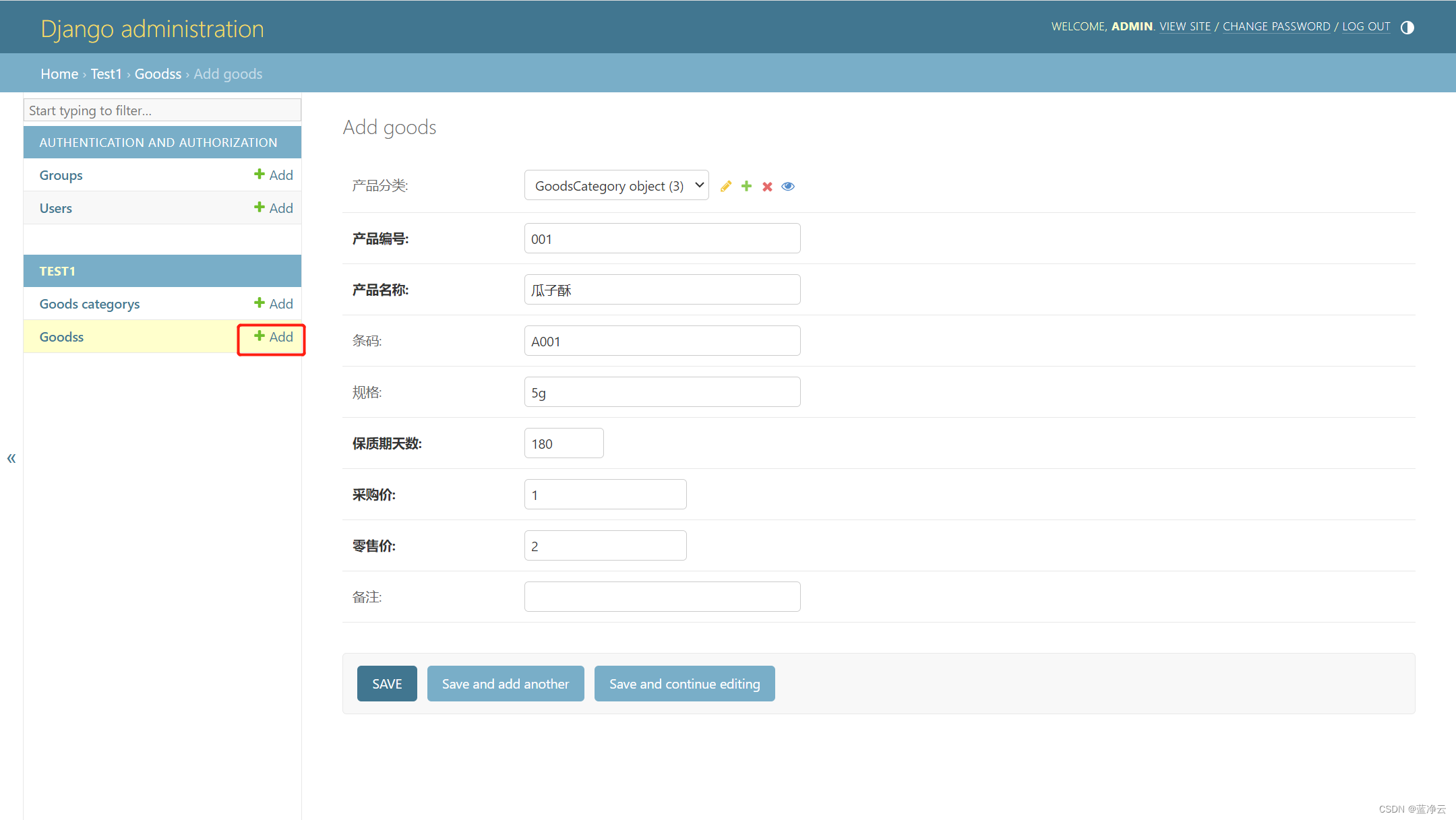Toggle the light/dark theme icon
This screenshot has height=820, width=1456.
pos(1407,27)
